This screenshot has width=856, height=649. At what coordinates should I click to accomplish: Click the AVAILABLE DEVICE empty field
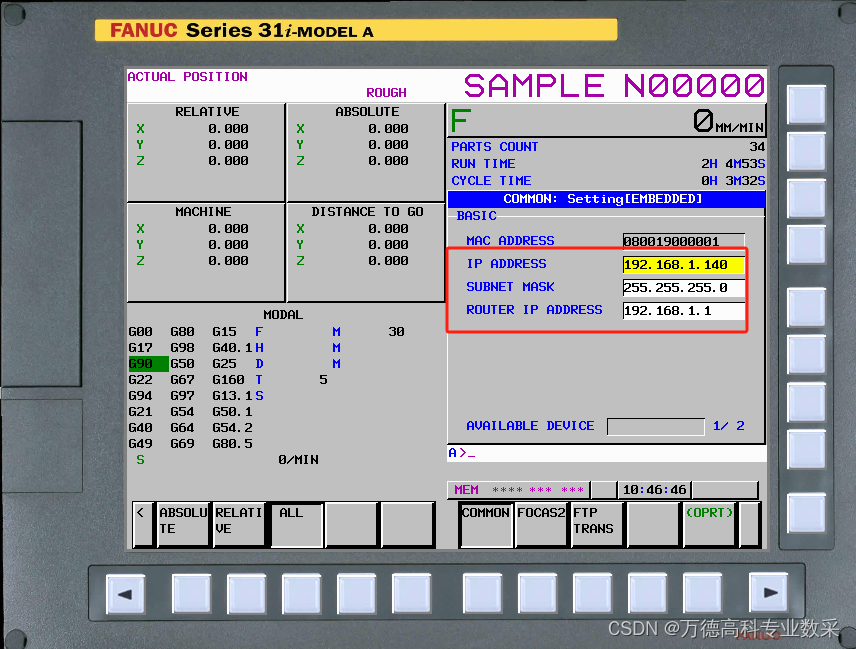(656, 426)
